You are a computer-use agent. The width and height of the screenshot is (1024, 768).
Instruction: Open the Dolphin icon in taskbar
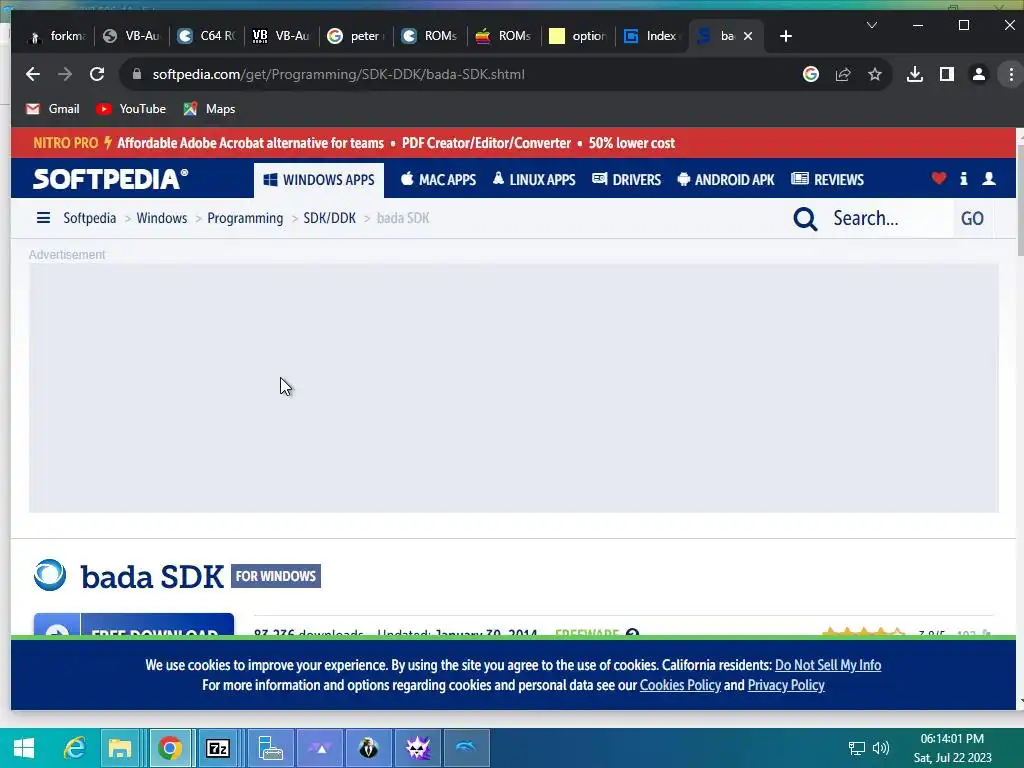pos(466,748)
